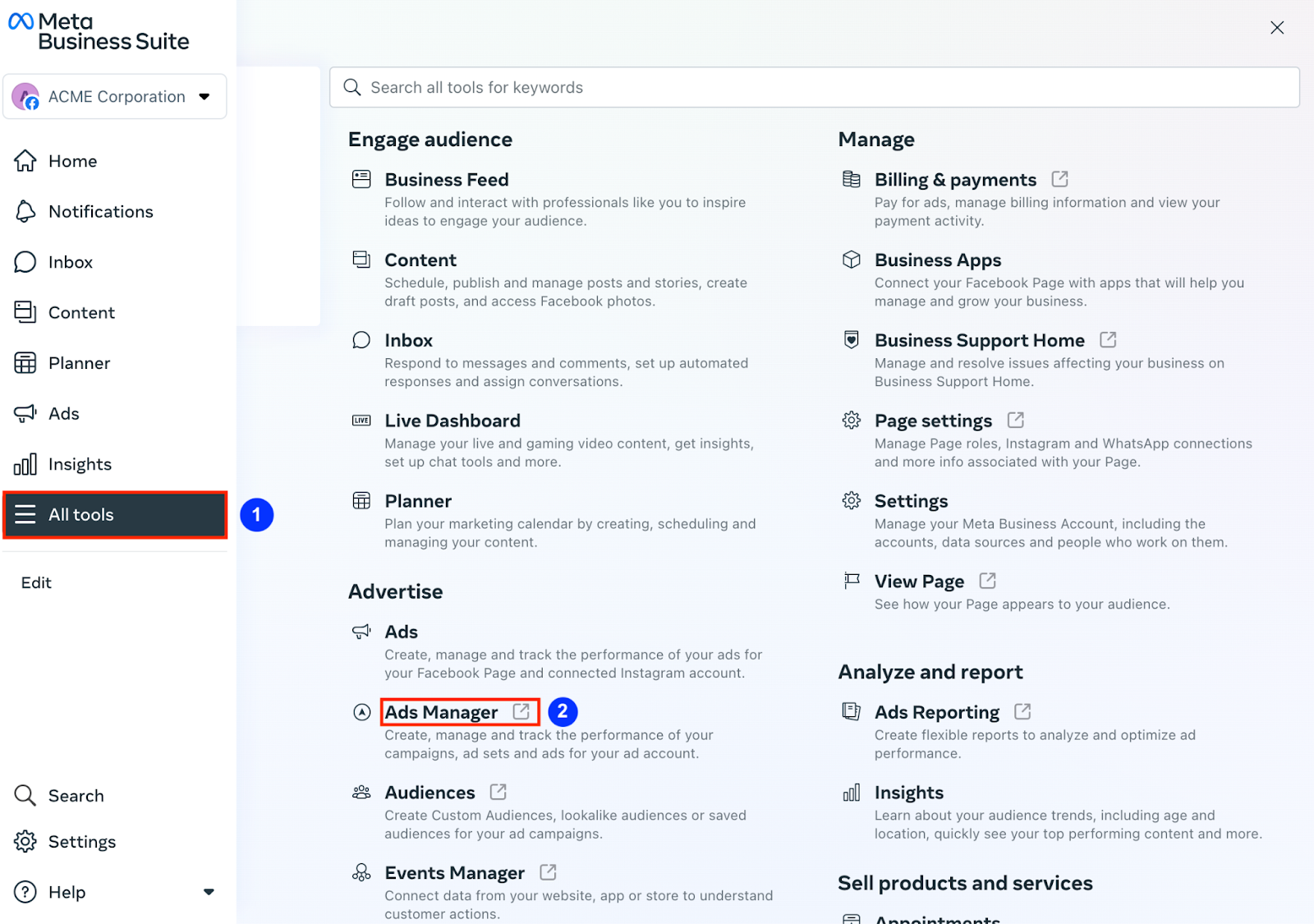Open Ads Manager link

tap(442, 712)
